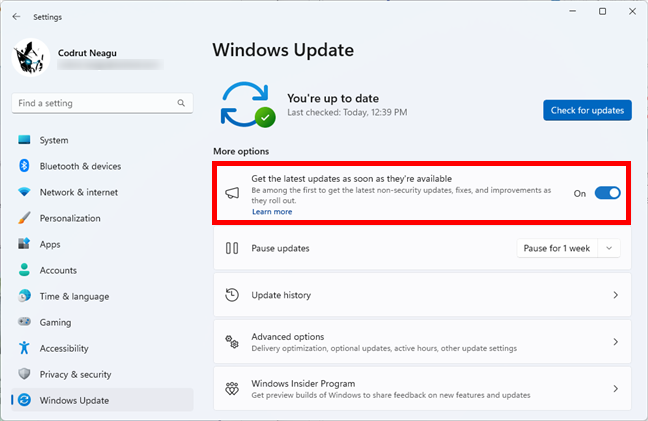Viewport: 648px width, 421px height.
Task: Click the Pause updates label
Action: 280,248
